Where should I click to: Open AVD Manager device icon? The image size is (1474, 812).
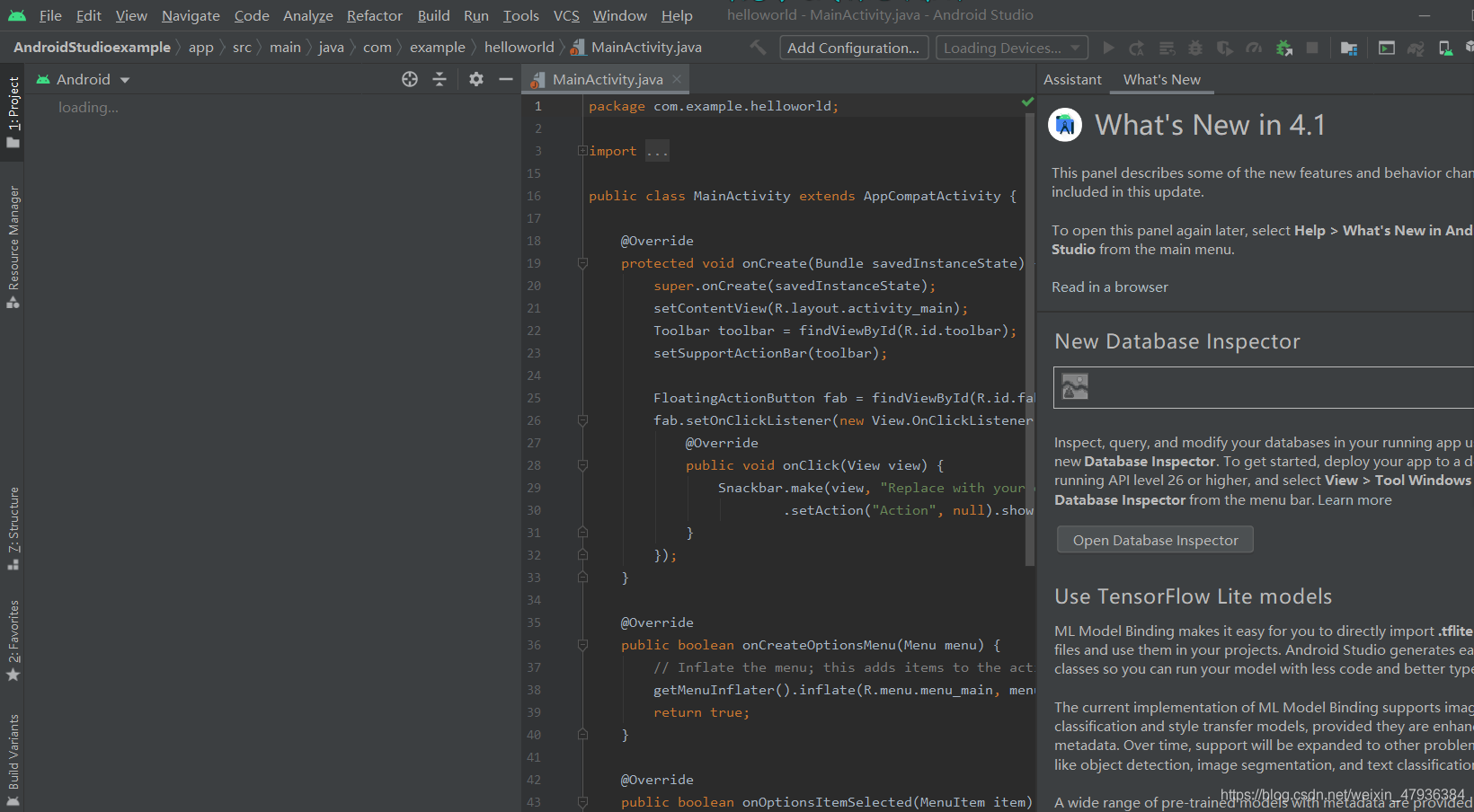click(x=1445, y=48)
